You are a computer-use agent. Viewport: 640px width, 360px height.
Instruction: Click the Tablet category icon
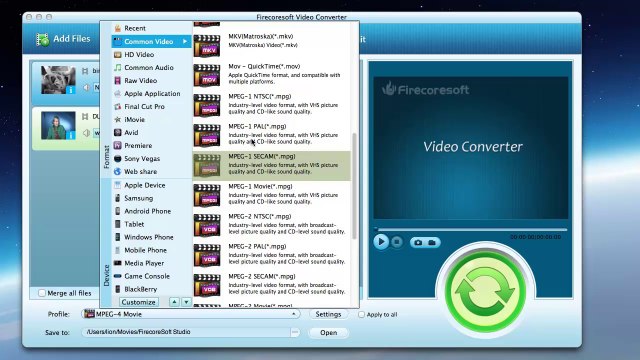click(x=118, y=224)
